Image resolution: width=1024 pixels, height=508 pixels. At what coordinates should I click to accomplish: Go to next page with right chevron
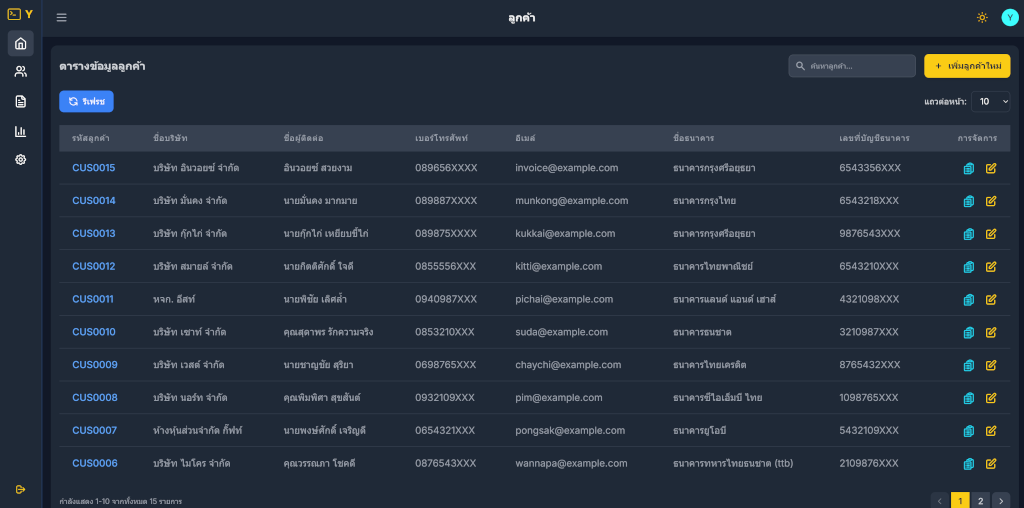(x=1001, y=500)
